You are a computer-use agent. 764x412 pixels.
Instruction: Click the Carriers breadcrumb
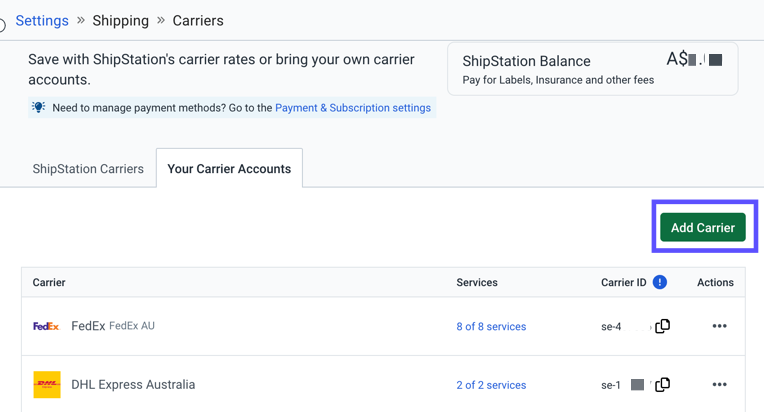point(198,20)
